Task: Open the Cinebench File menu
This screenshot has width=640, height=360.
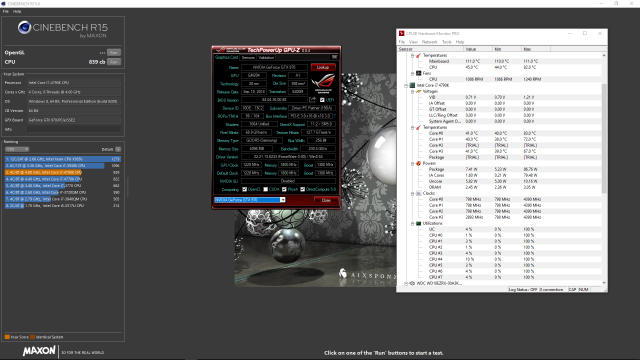Action: coord(6,11)
